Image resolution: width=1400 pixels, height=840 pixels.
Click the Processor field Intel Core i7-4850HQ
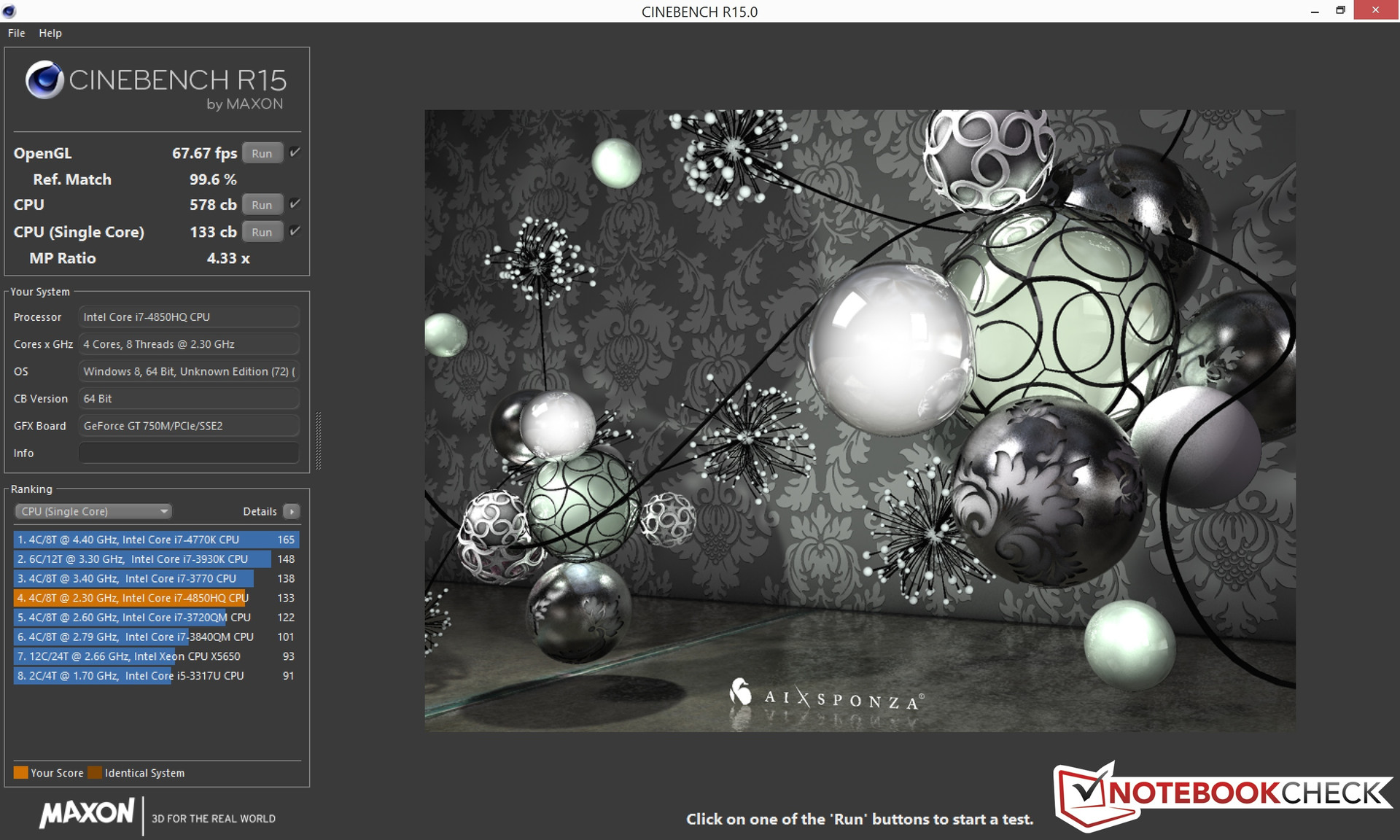click(189, 316)
